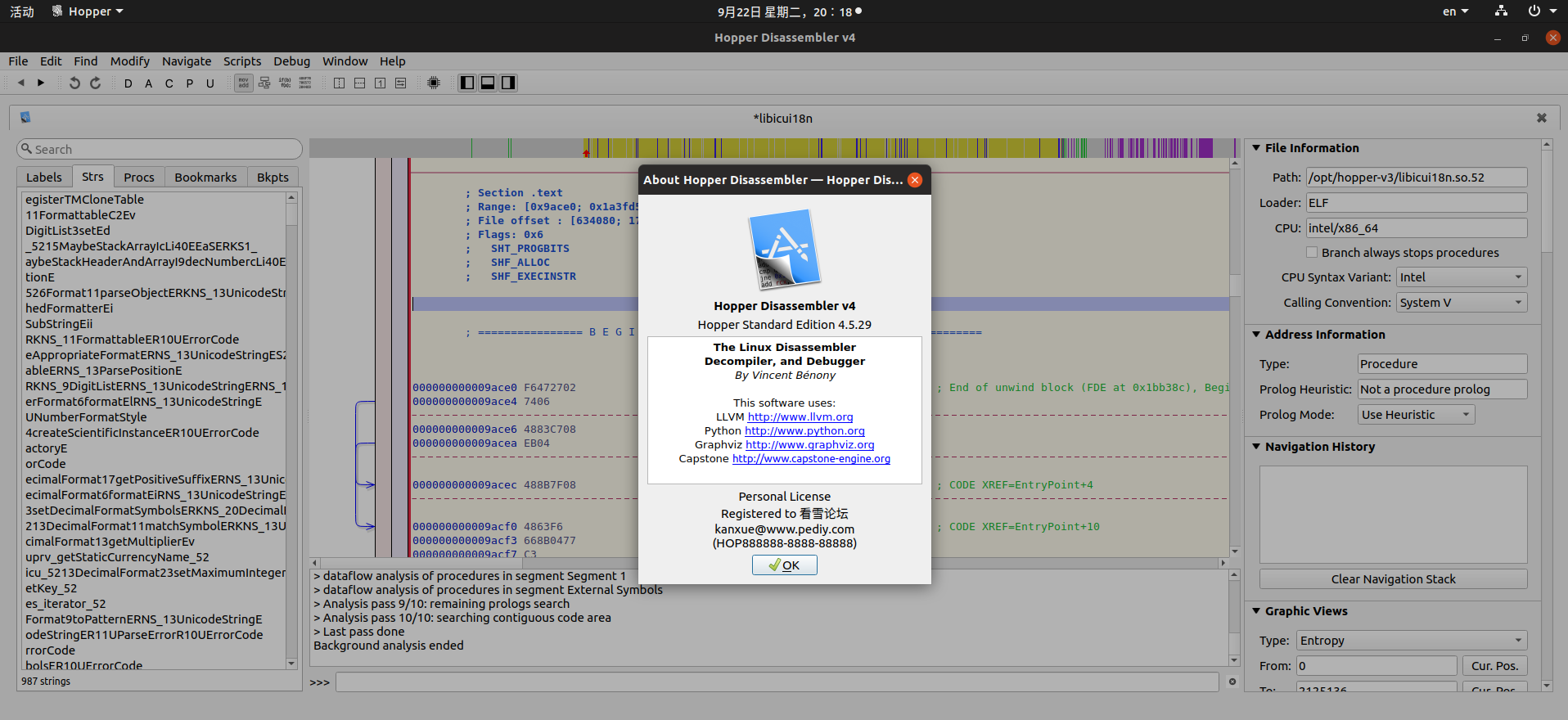Collapse the Graphic Views section
Image resolution: width=1568 pixels, height=720 pixels.
coord(1256,611)
